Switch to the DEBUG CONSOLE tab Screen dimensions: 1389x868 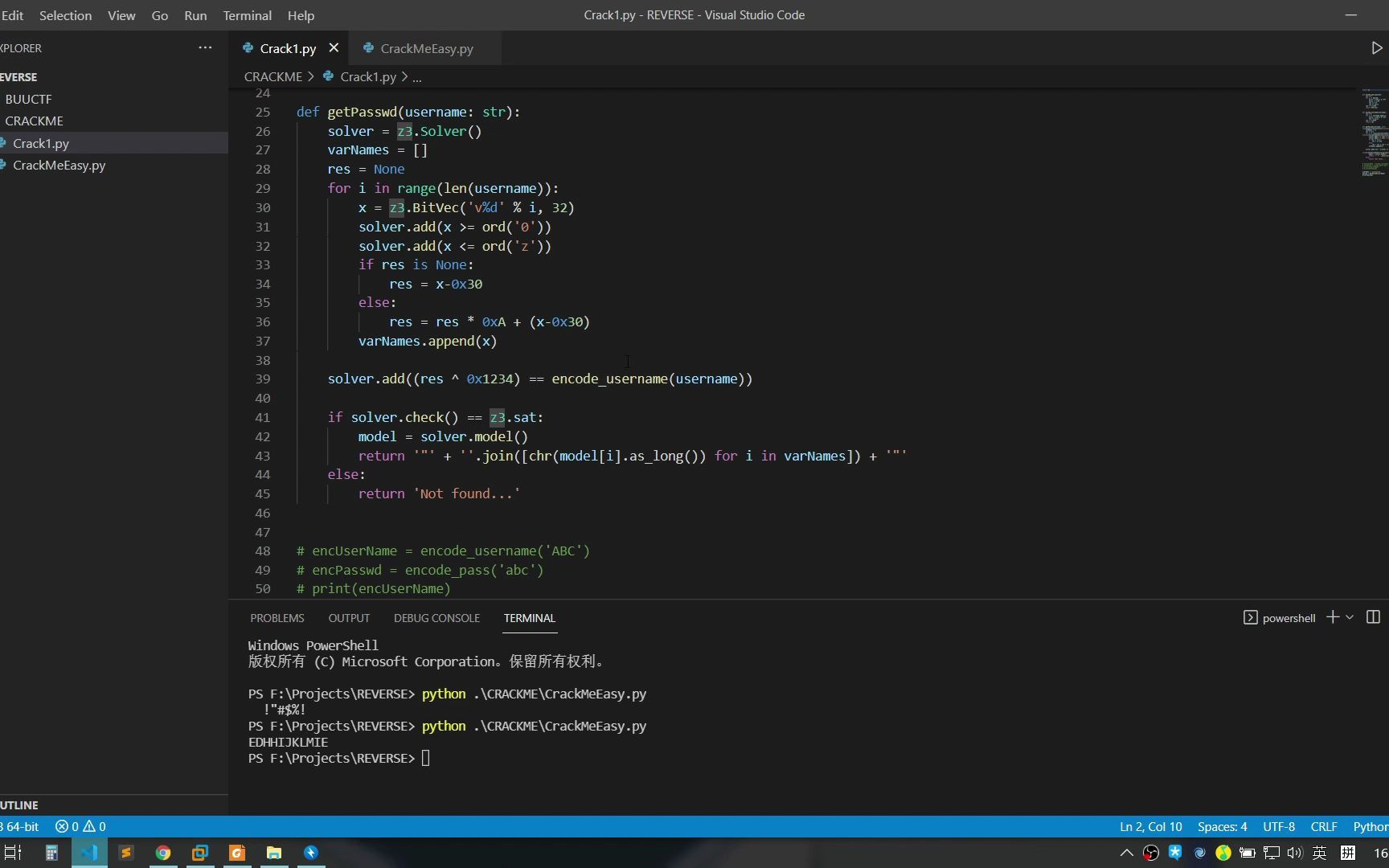click(436, 618)
